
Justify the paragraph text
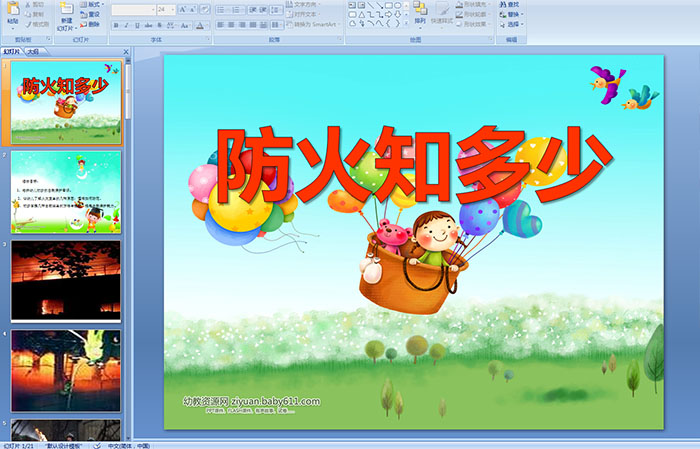pos(253,25)
